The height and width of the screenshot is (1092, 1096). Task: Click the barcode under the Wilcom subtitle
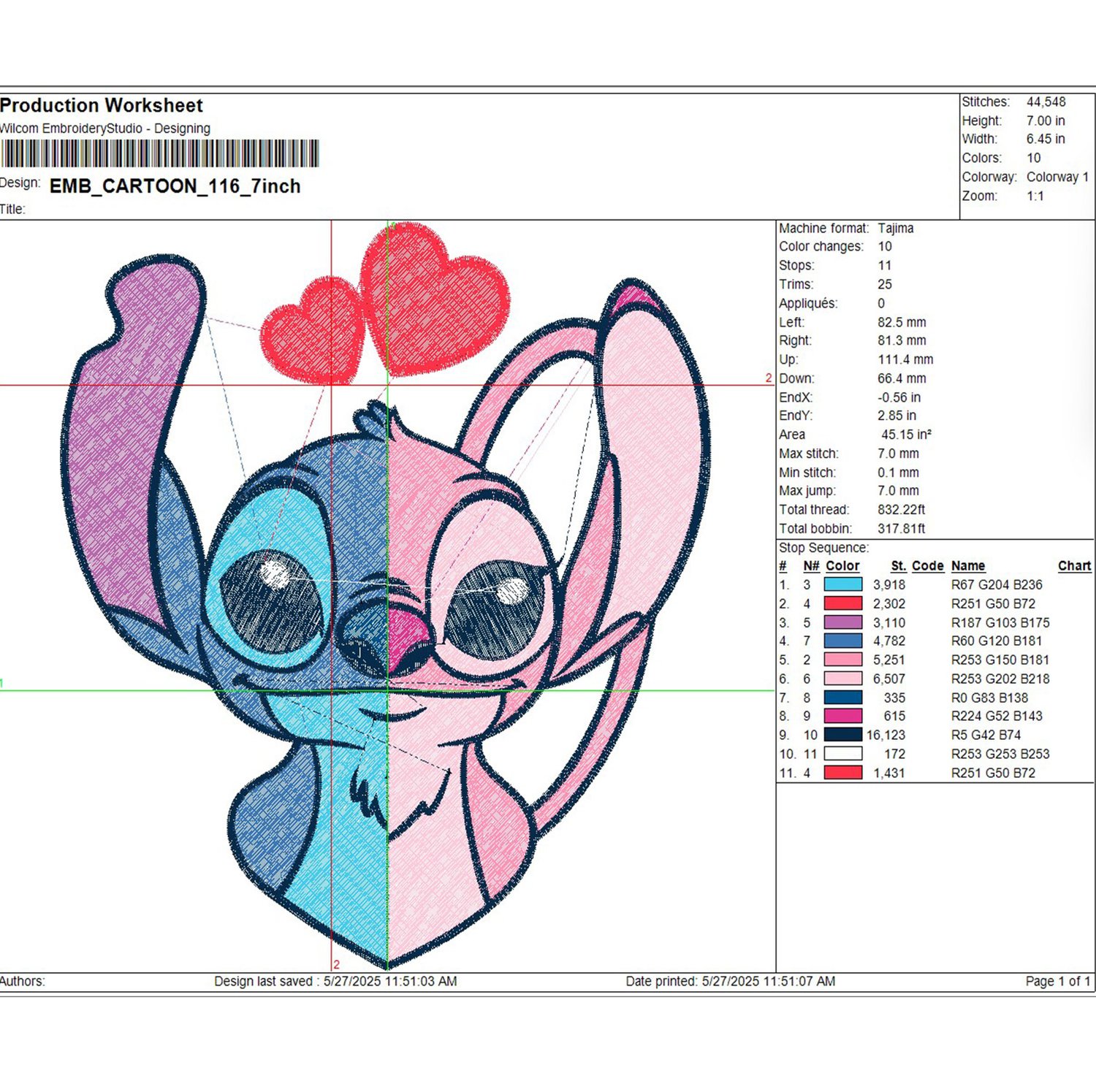tap(159, 153)
